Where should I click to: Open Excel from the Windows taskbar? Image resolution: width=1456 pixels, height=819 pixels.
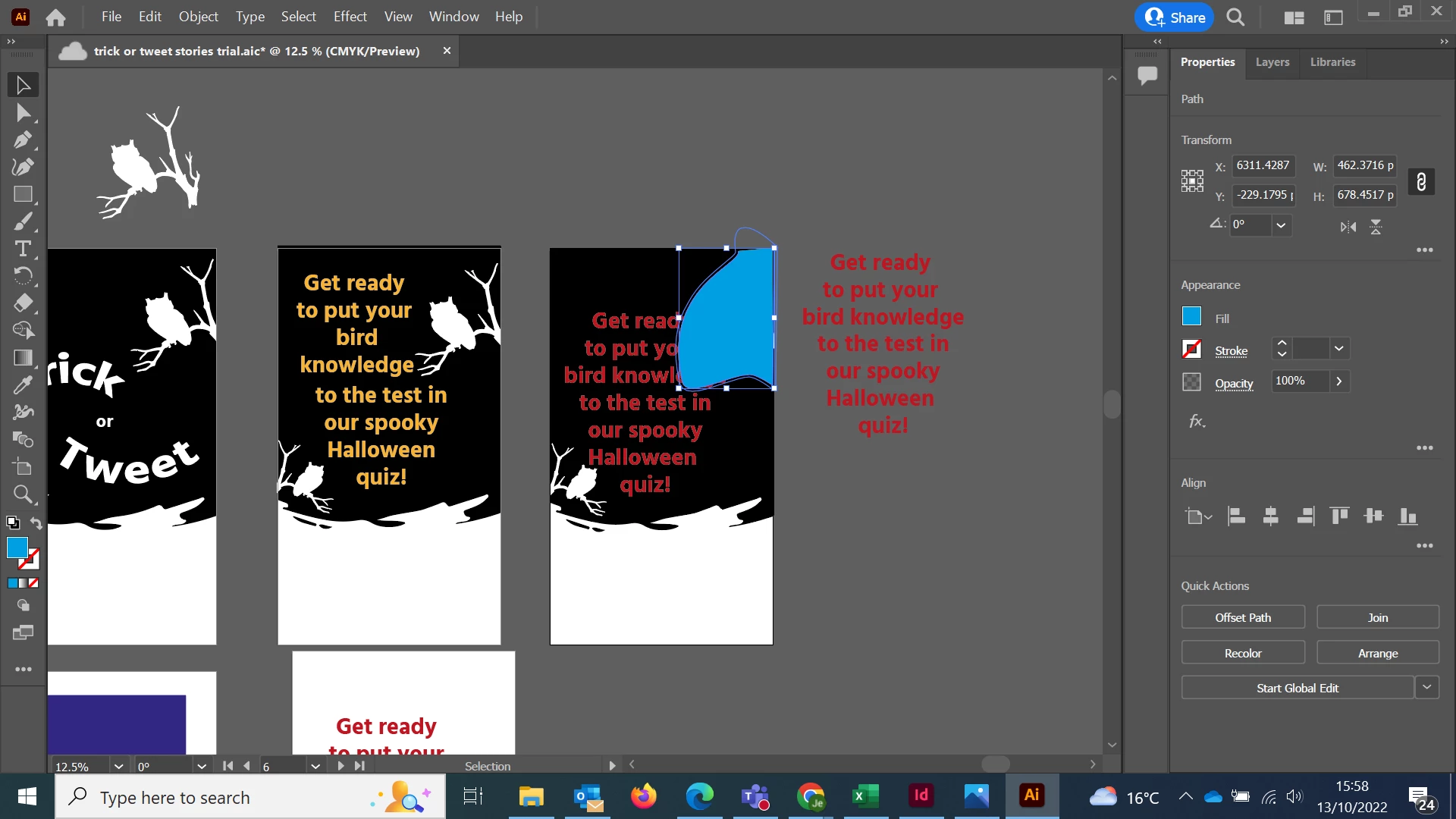pos(865,796)
